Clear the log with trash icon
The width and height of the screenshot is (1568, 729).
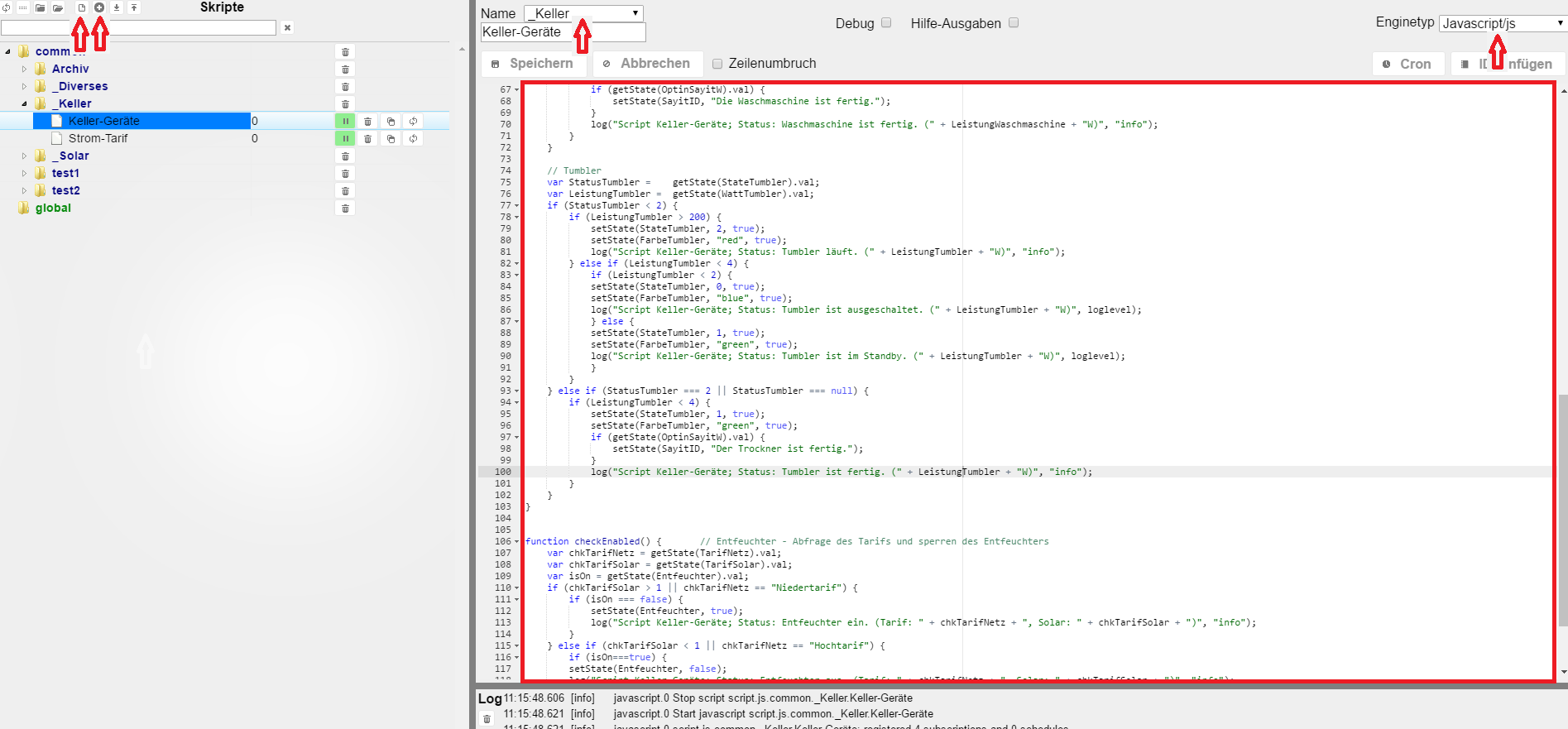(x=487, y=719)
